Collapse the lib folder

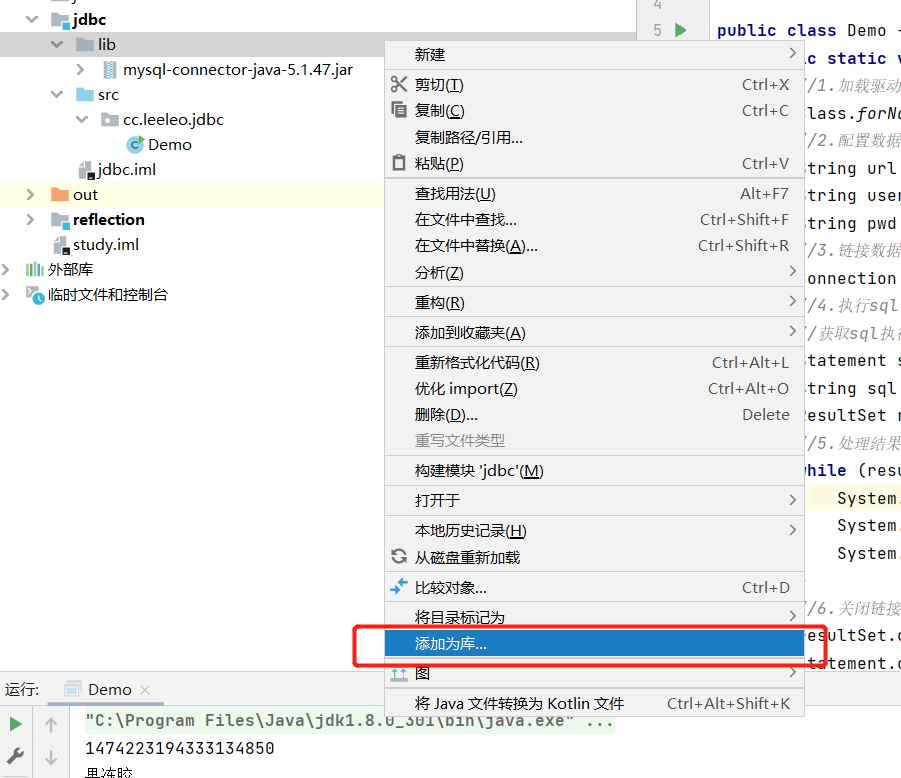[x=60, y=45]
